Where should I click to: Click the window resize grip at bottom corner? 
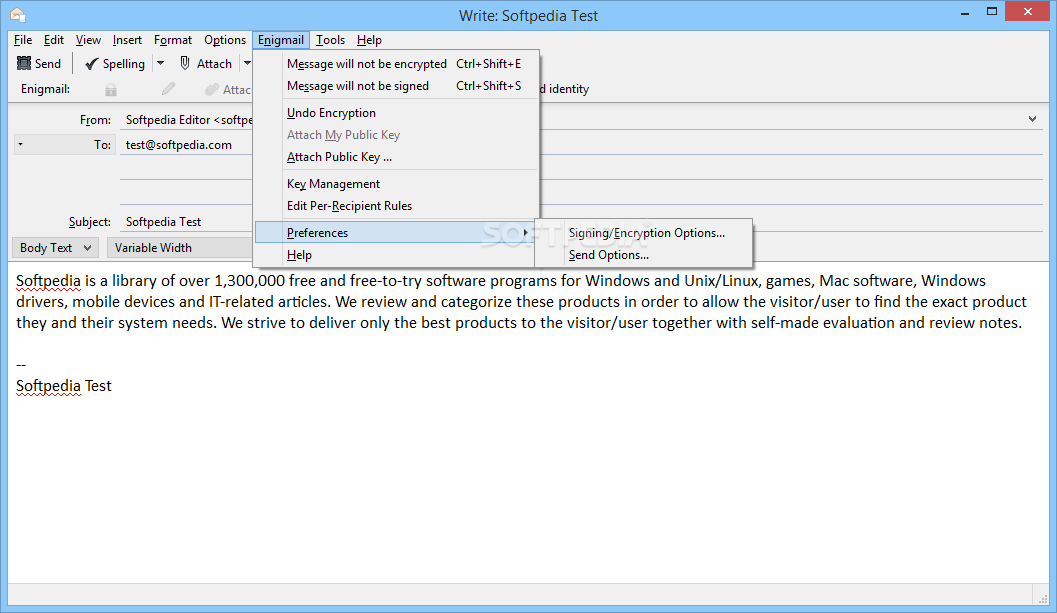point(1041,597)
